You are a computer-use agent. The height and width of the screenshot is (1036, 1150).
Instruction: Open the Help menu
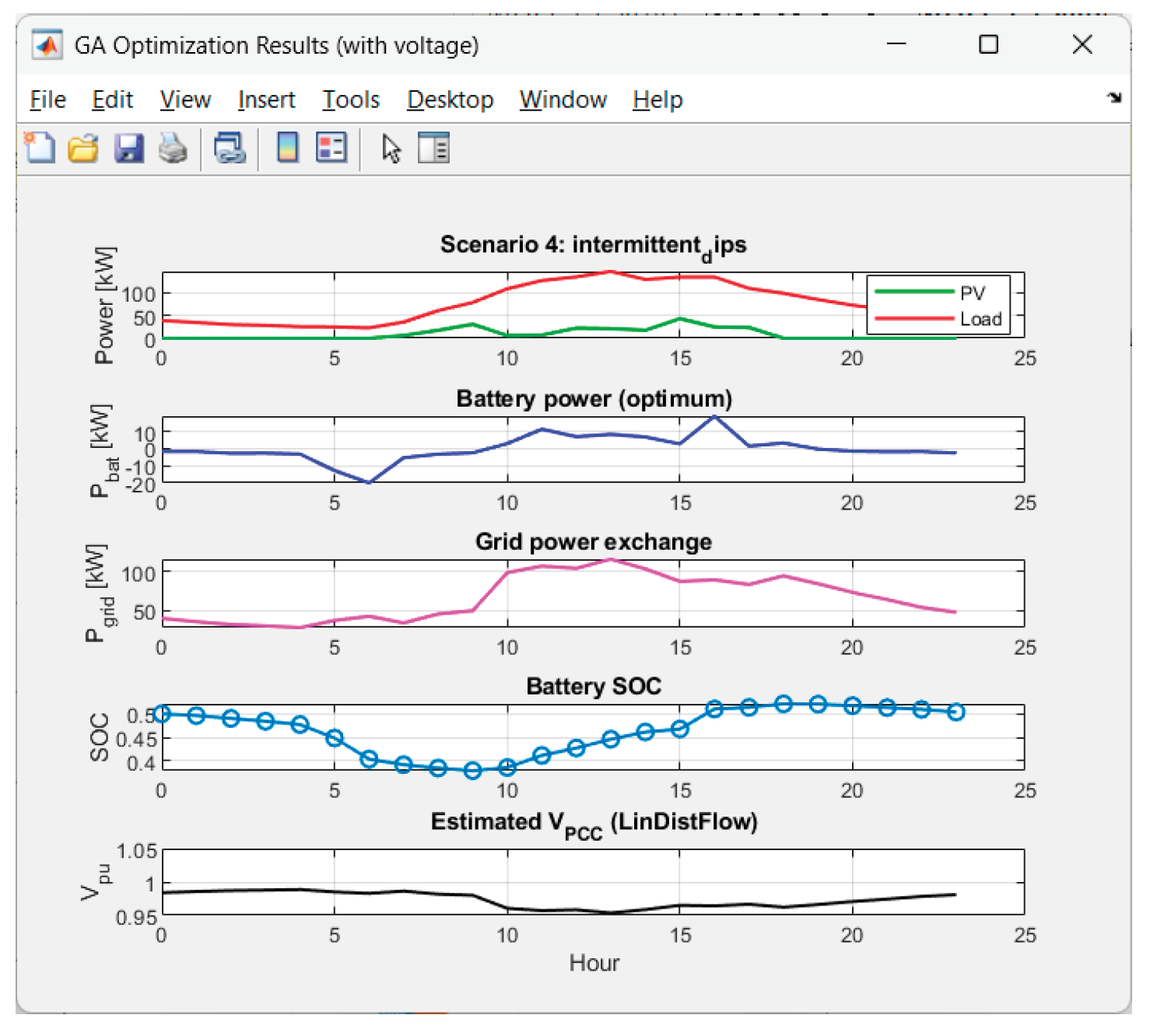coord(657,100)
